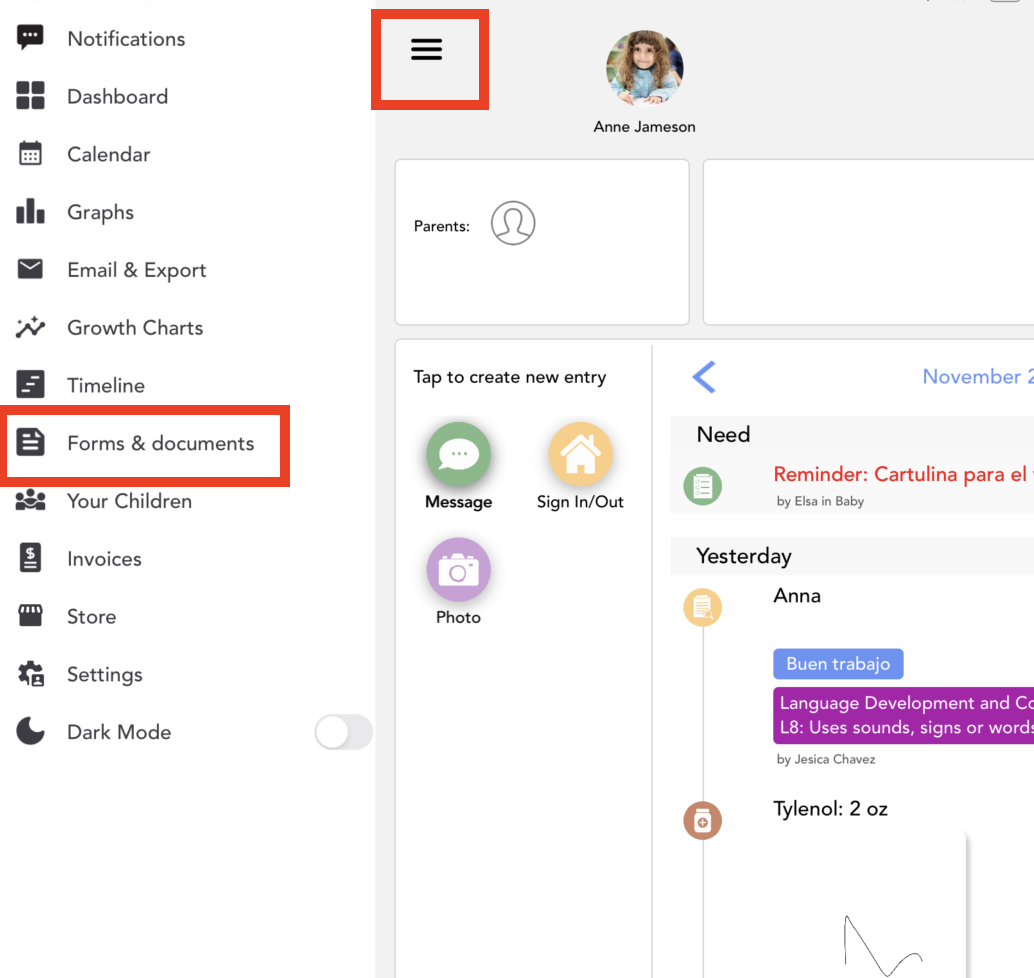
Task: Click the Calendar icon in sidebar
Action: click(30, 153)
